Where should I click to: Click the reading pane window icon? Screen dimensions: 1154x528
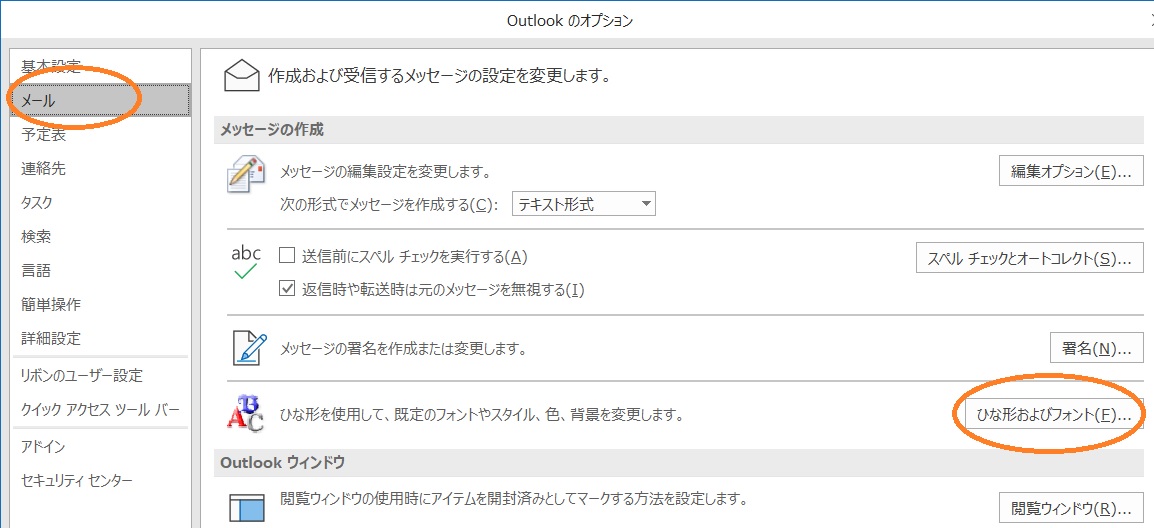click(x=245, y=506)
